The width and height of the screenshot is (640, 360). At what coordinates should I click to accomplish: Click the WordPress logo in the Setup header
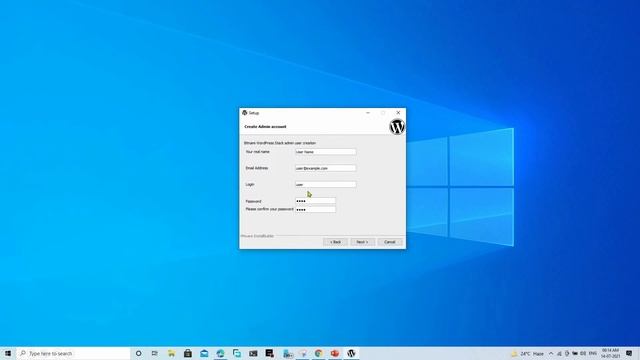coord(397,127)
